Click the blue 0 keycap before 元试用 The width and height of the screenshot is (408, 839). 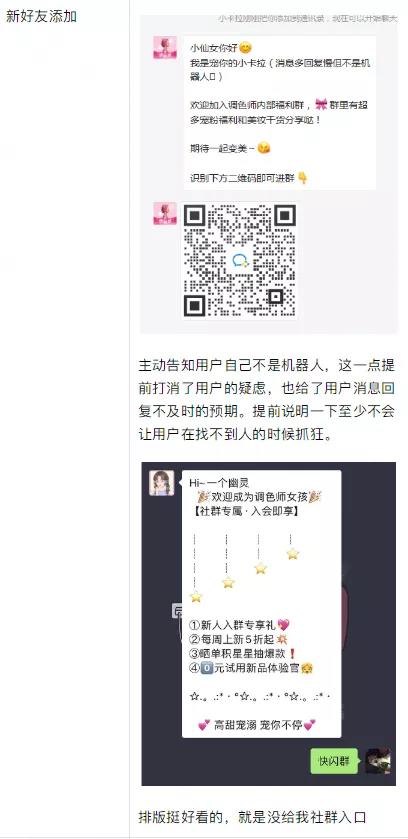pyautogui.click(x=206, y=668)
